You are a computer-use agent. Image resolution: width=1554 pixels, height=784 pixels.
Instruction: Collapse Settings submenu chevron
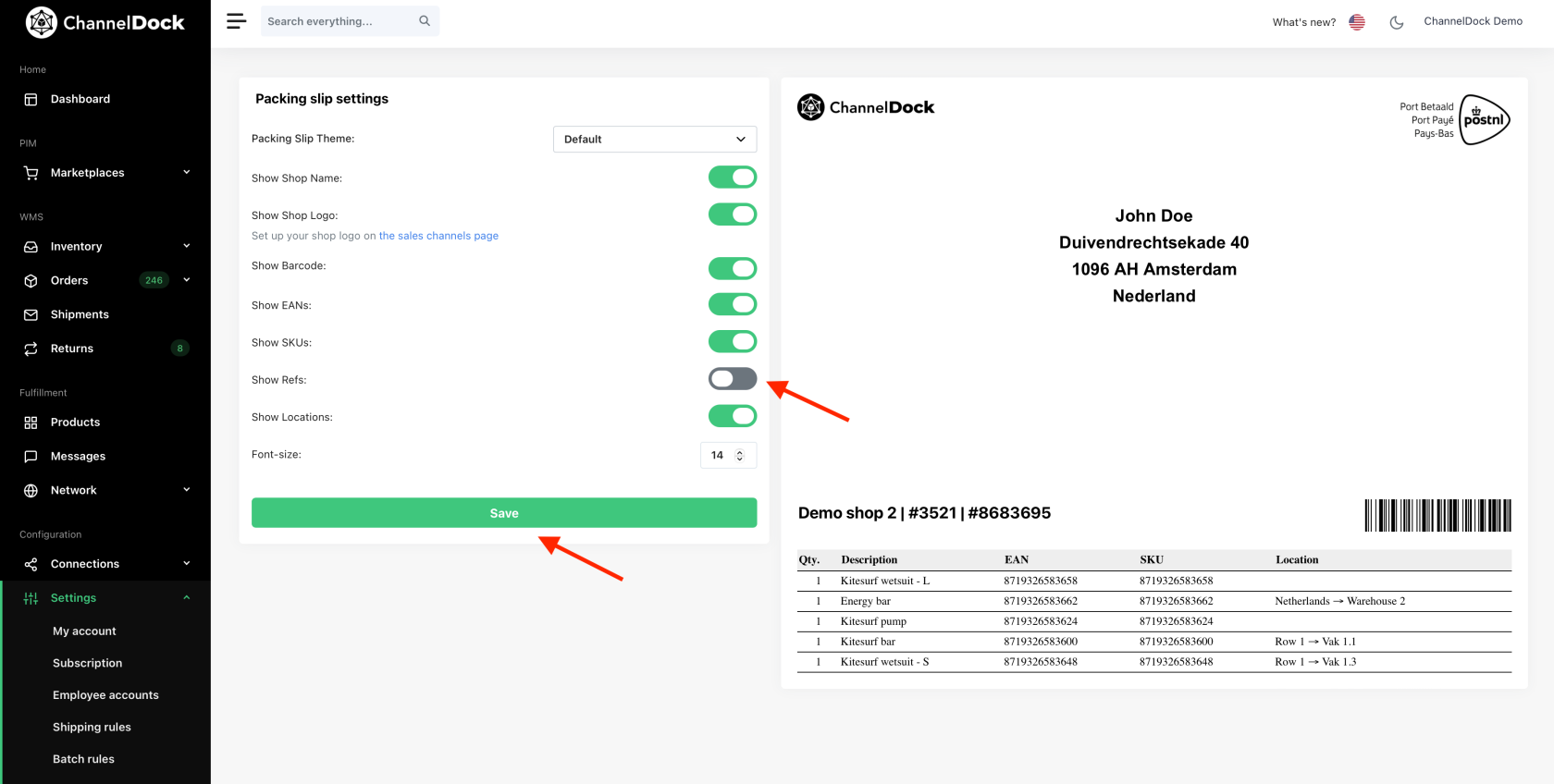(x=187, y=598)
